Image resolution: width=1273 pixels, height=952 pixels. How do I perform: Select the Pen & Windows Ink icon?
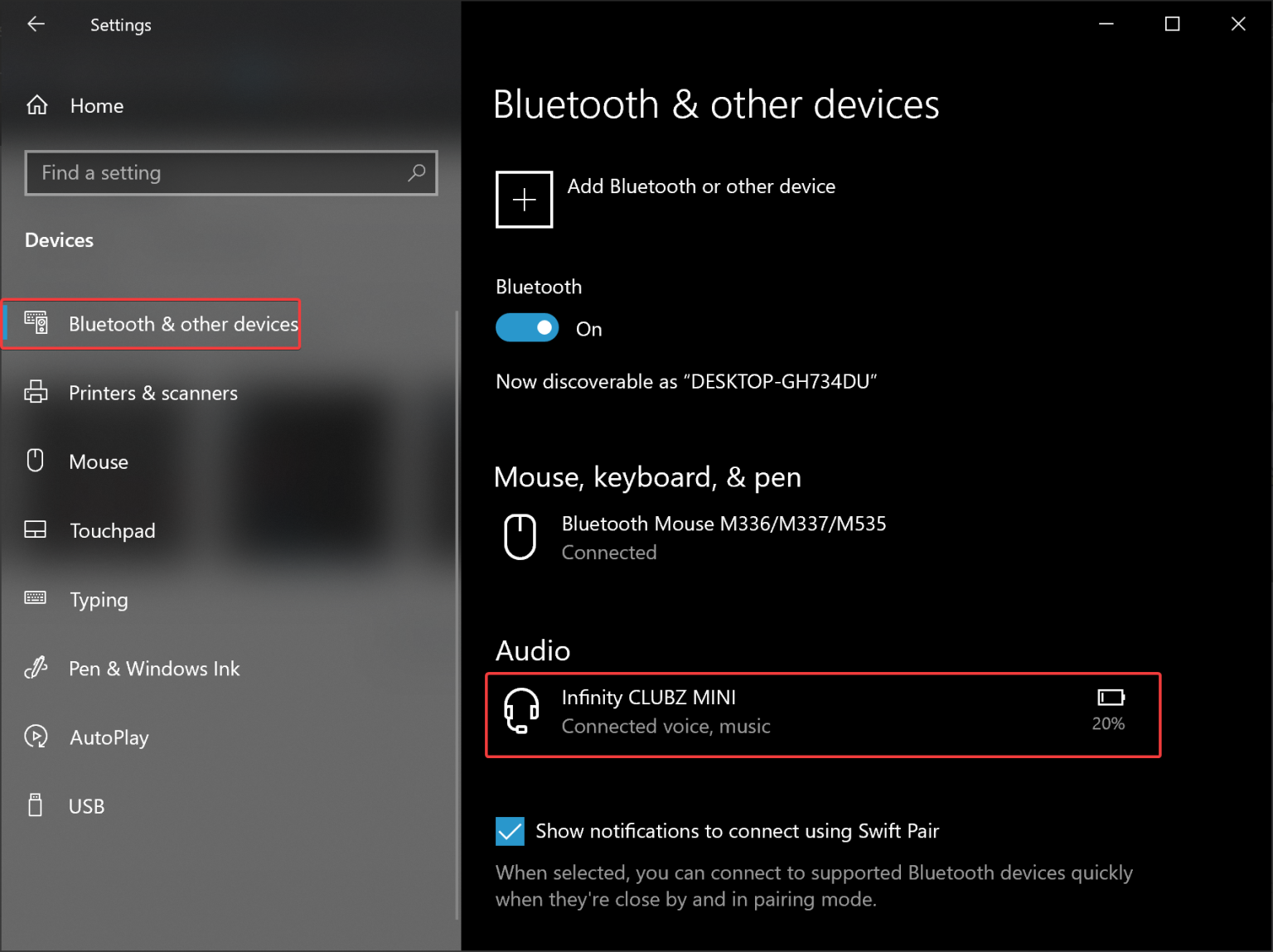(36, 668)
